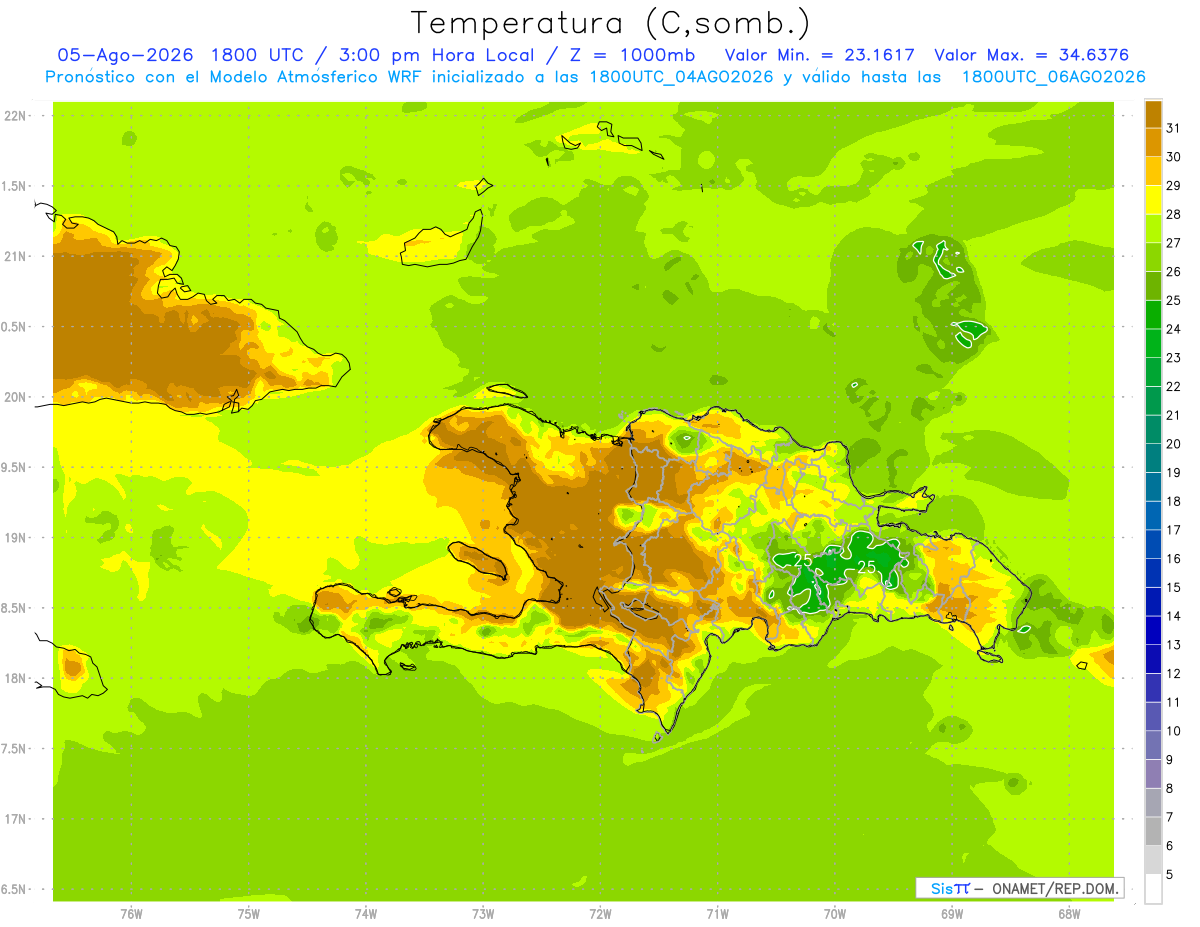
Task: Click the "69W" longitude label
Action: 952,914
